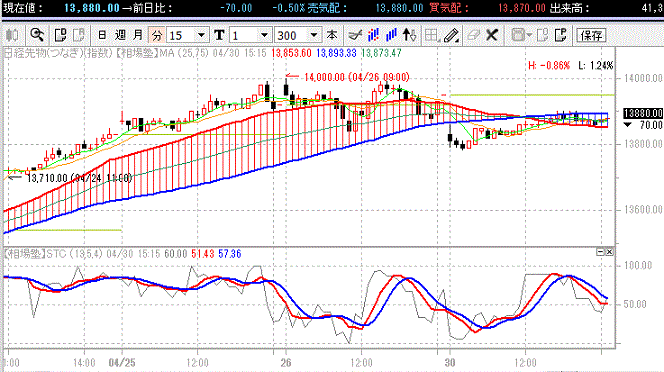
Task: Click the grayed document copy icon
Action: pos(542,35)
